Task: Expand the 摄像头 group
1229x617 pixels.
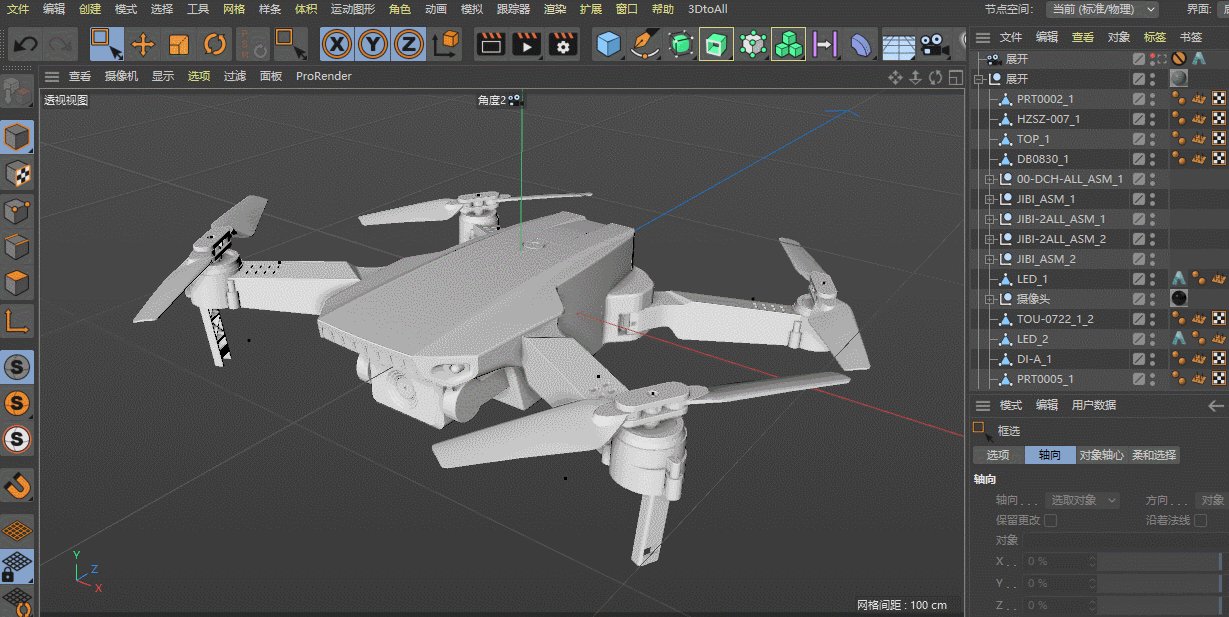Action: 989,299
